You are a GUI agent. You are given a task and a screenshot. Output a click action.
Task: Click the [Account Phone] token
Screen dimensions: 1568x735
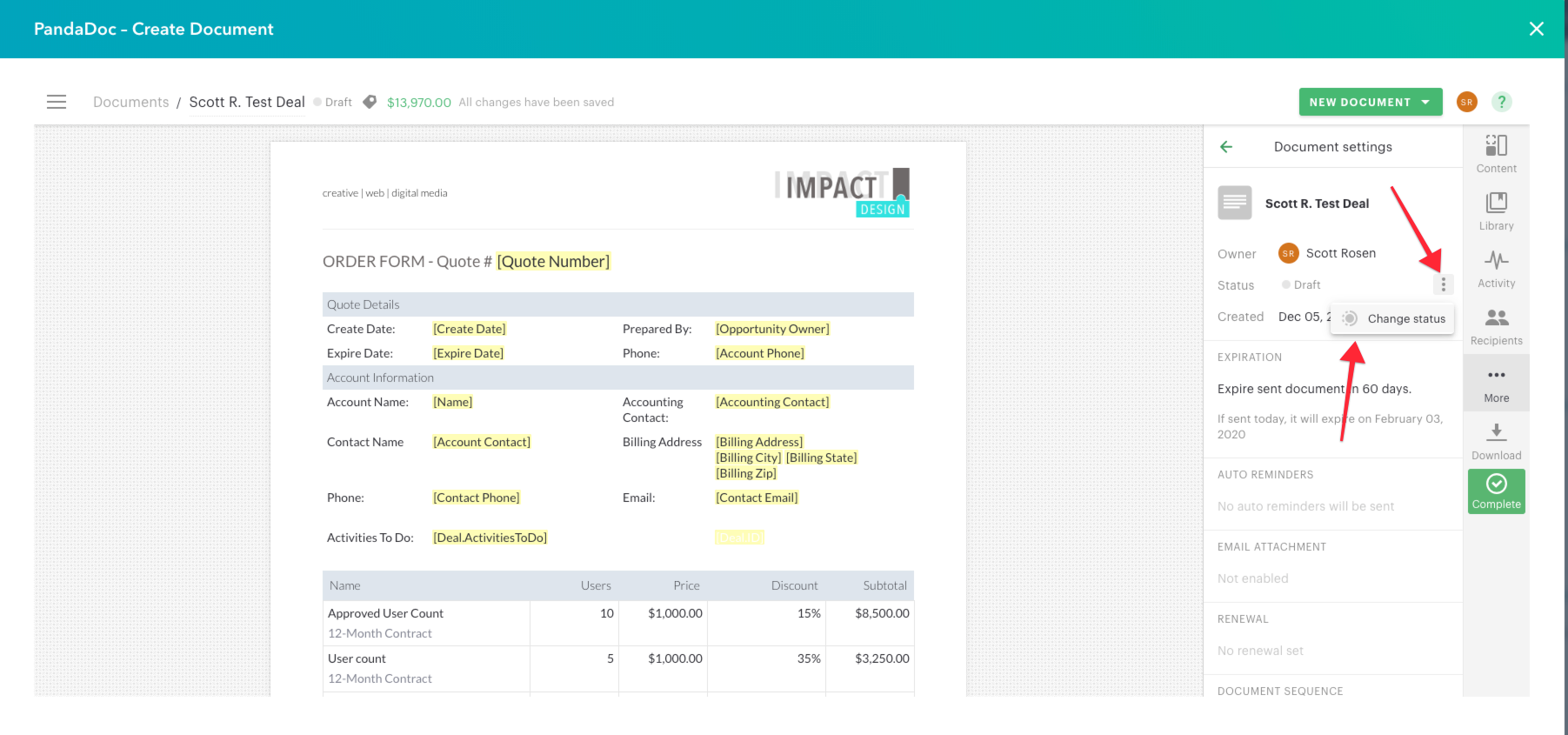point(760,353)
